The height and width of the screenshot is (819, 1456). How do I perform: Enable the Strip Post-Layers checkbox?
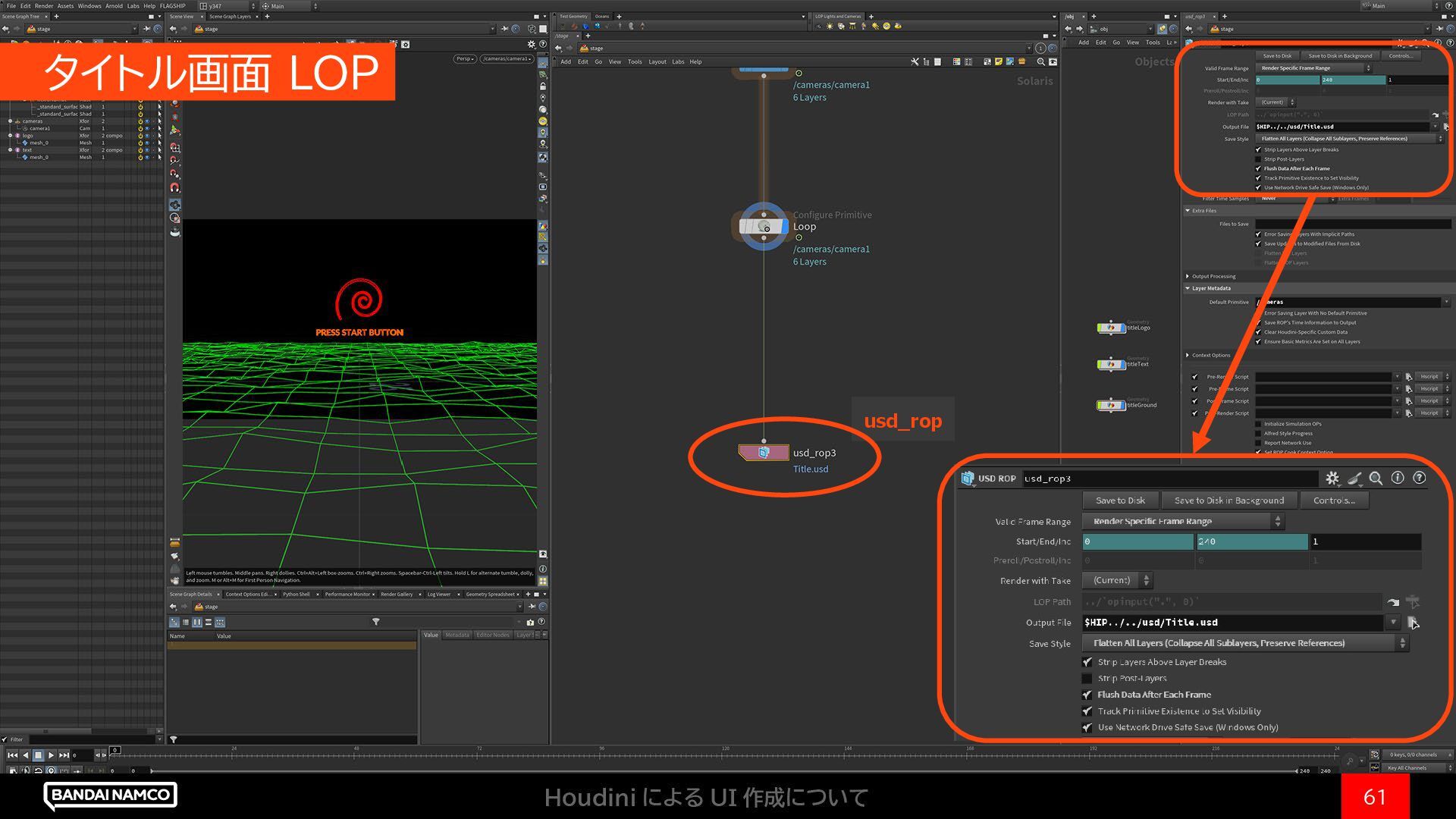tap(1087, 679)
